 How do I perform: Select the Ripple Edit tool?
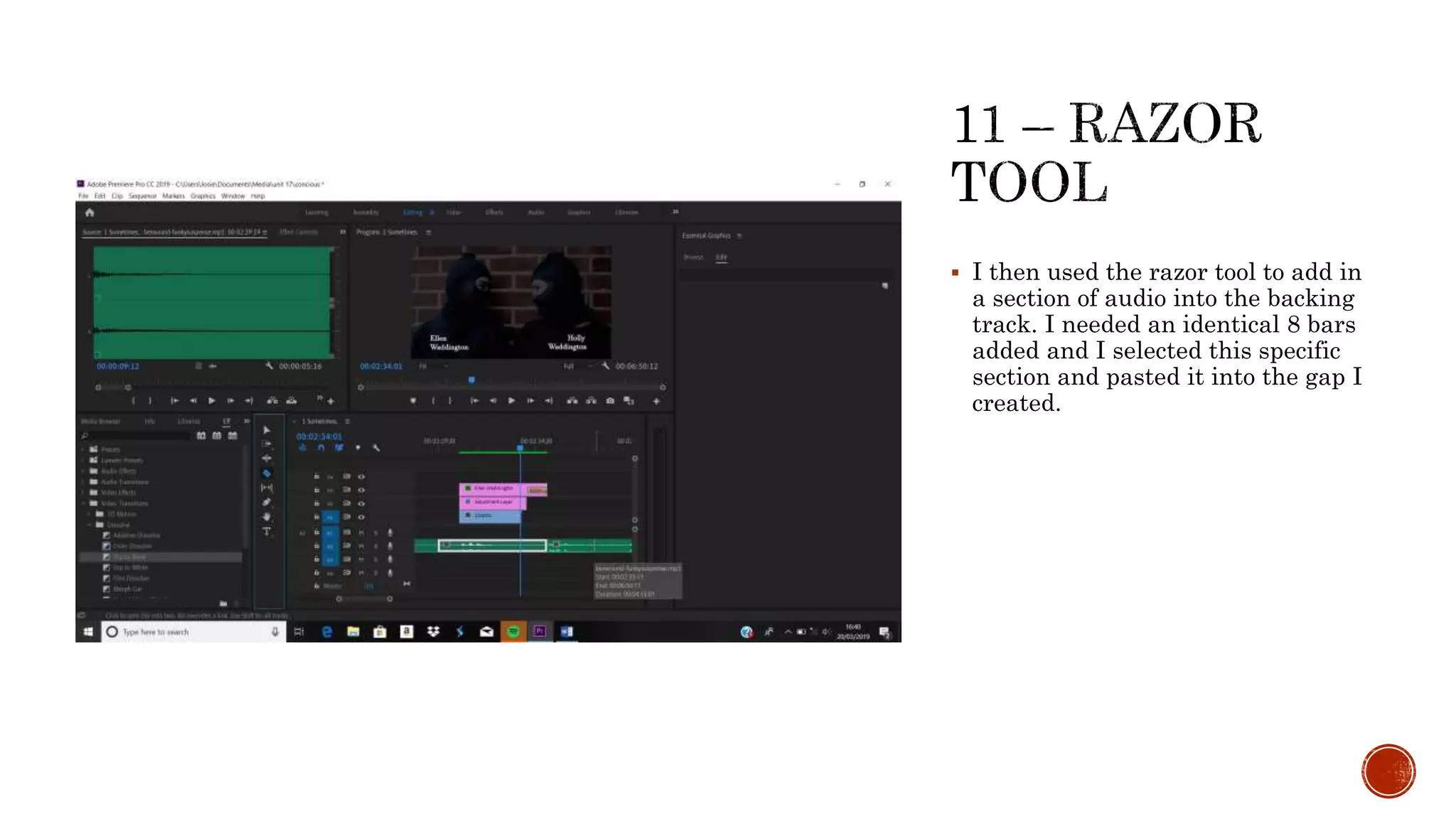click(x=267, y=459)
